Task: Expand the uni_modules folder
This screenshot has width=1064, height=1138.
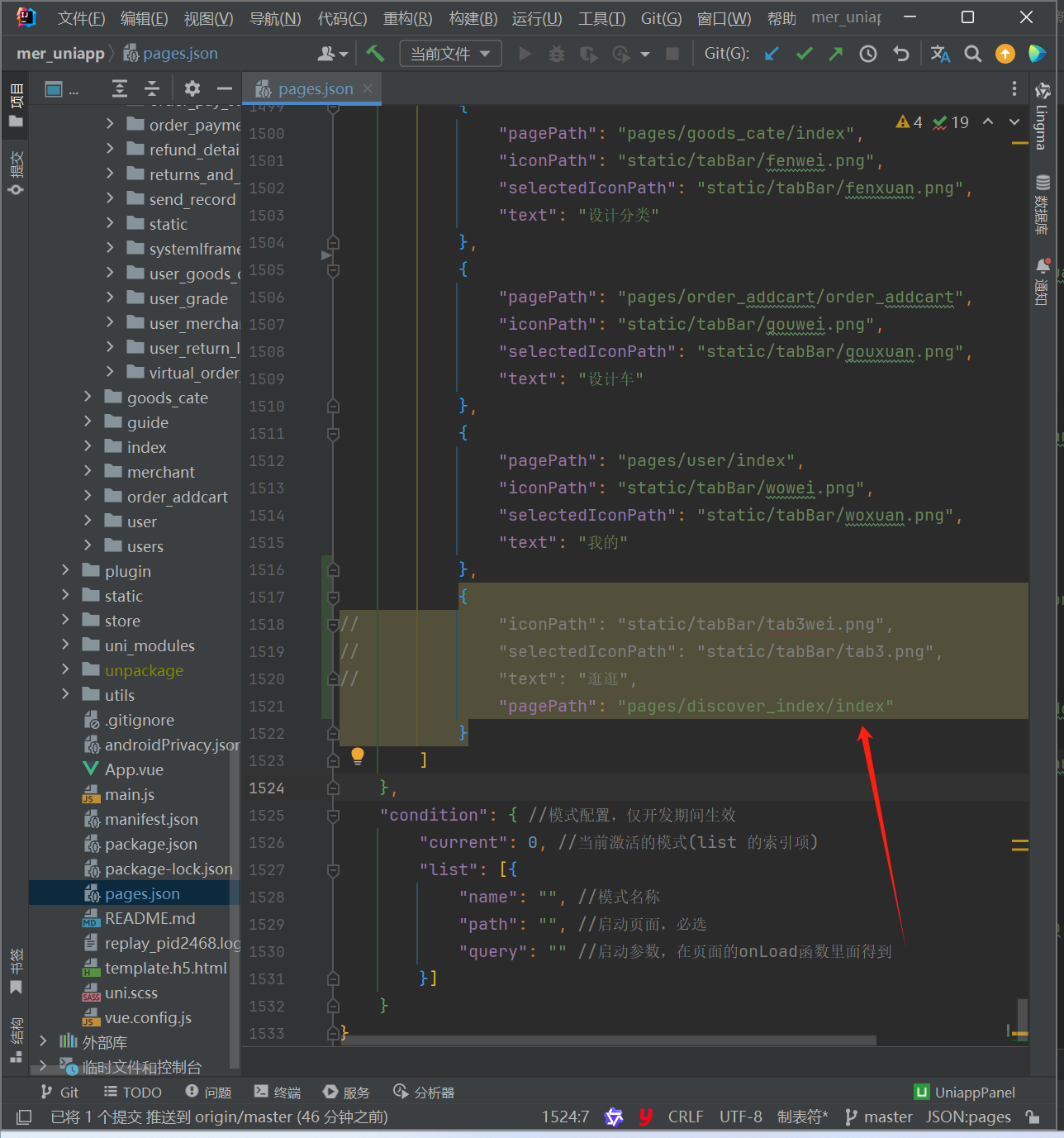Action: click(x=66, y=645)
